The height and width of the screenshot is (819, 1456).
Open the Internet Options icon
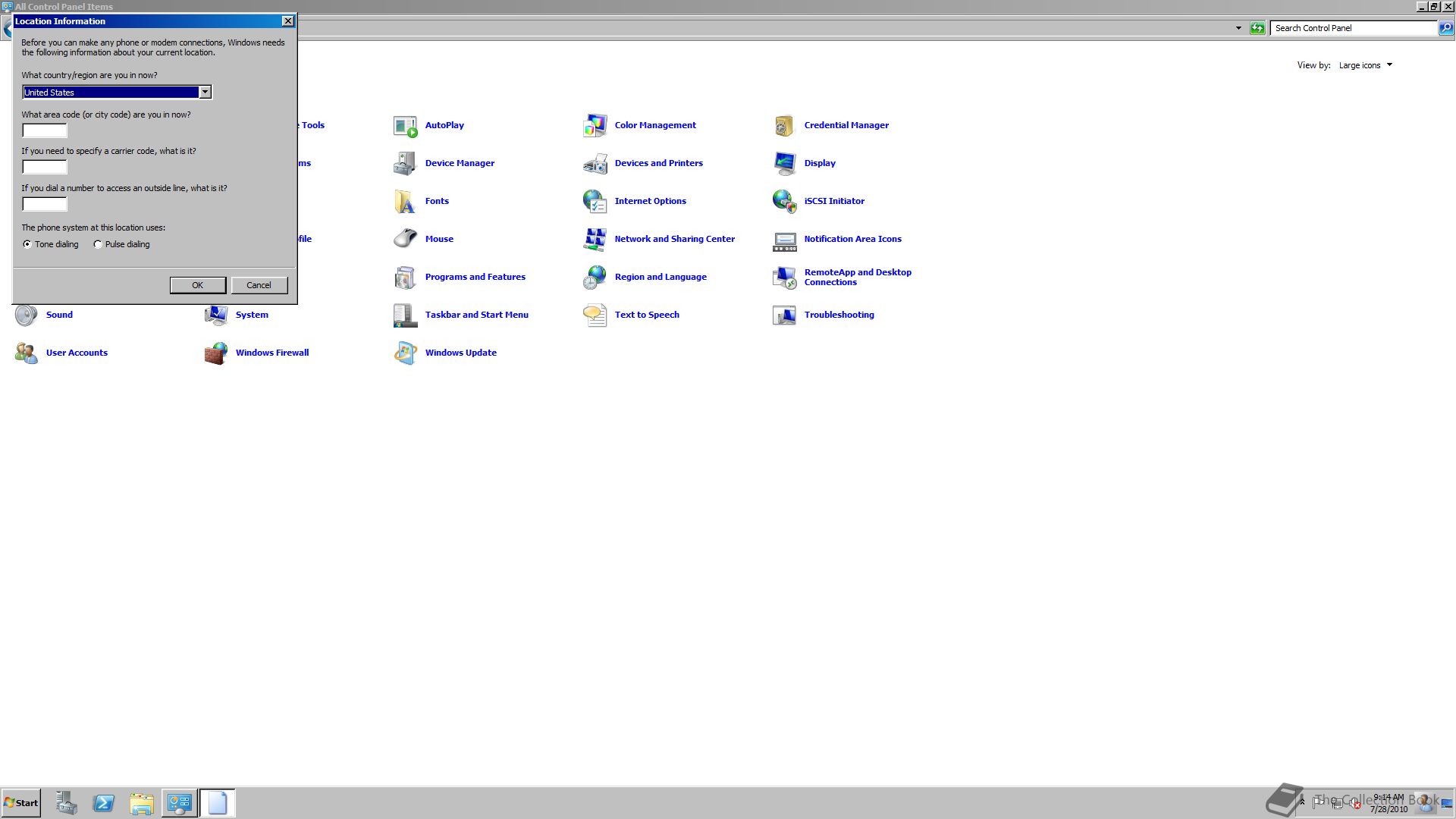click(x=595, y=202)
